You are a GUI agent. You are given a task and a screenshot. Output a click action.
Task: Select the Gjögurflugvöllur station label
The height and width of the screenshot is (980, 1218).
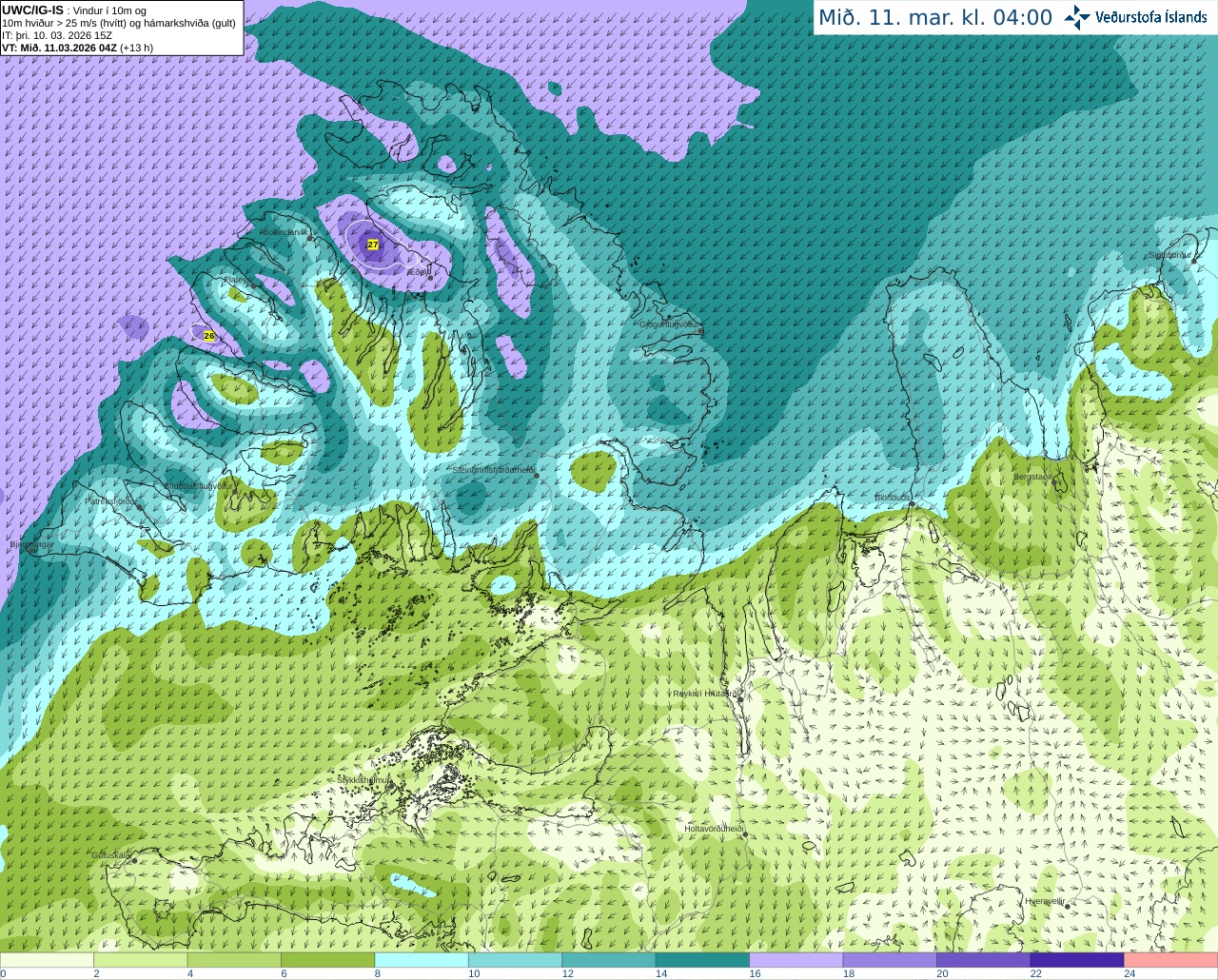pos(670,324)
